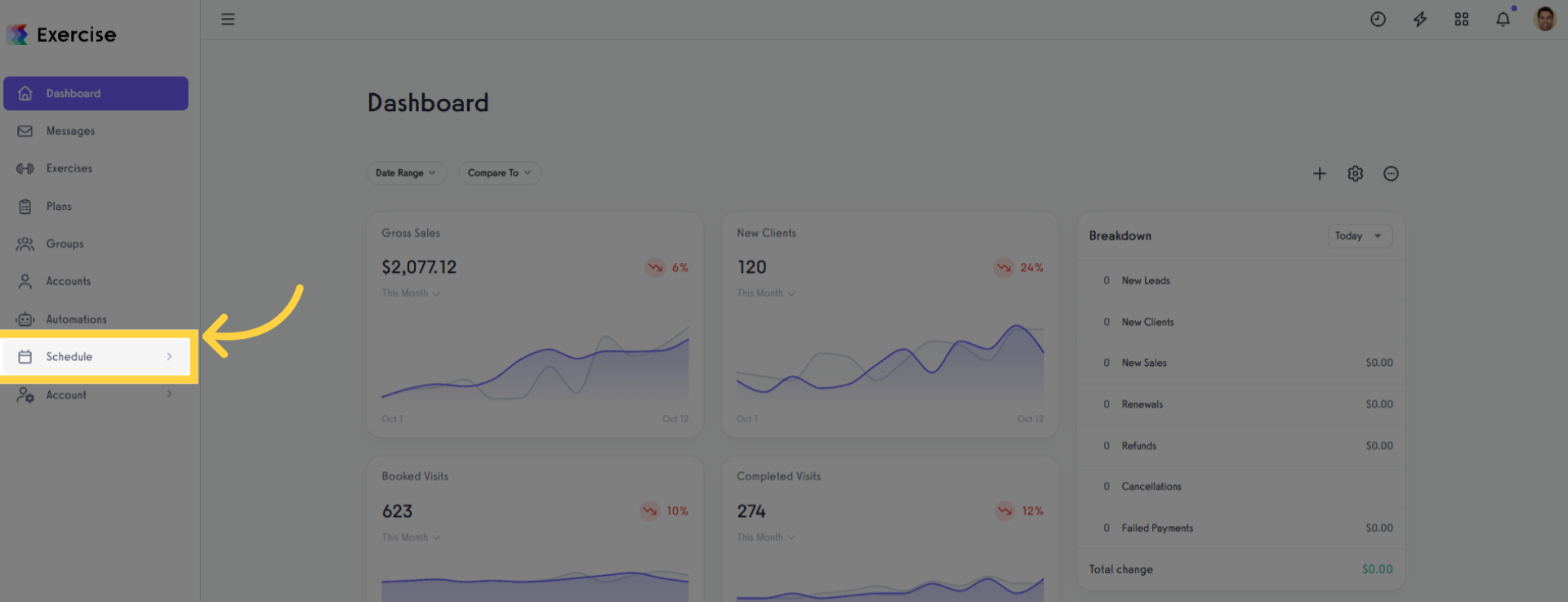Click the 120 New Clients value
1568x602 pixels.
point(751,267)
